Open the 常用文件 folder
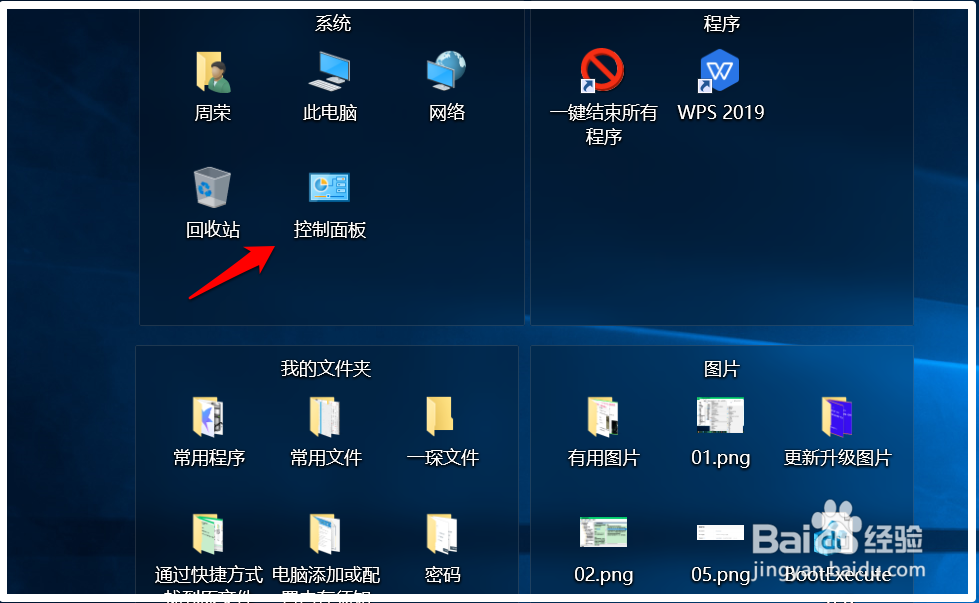Image resolution: width=979 pixels, height=603 pixels. click(325, 418)
